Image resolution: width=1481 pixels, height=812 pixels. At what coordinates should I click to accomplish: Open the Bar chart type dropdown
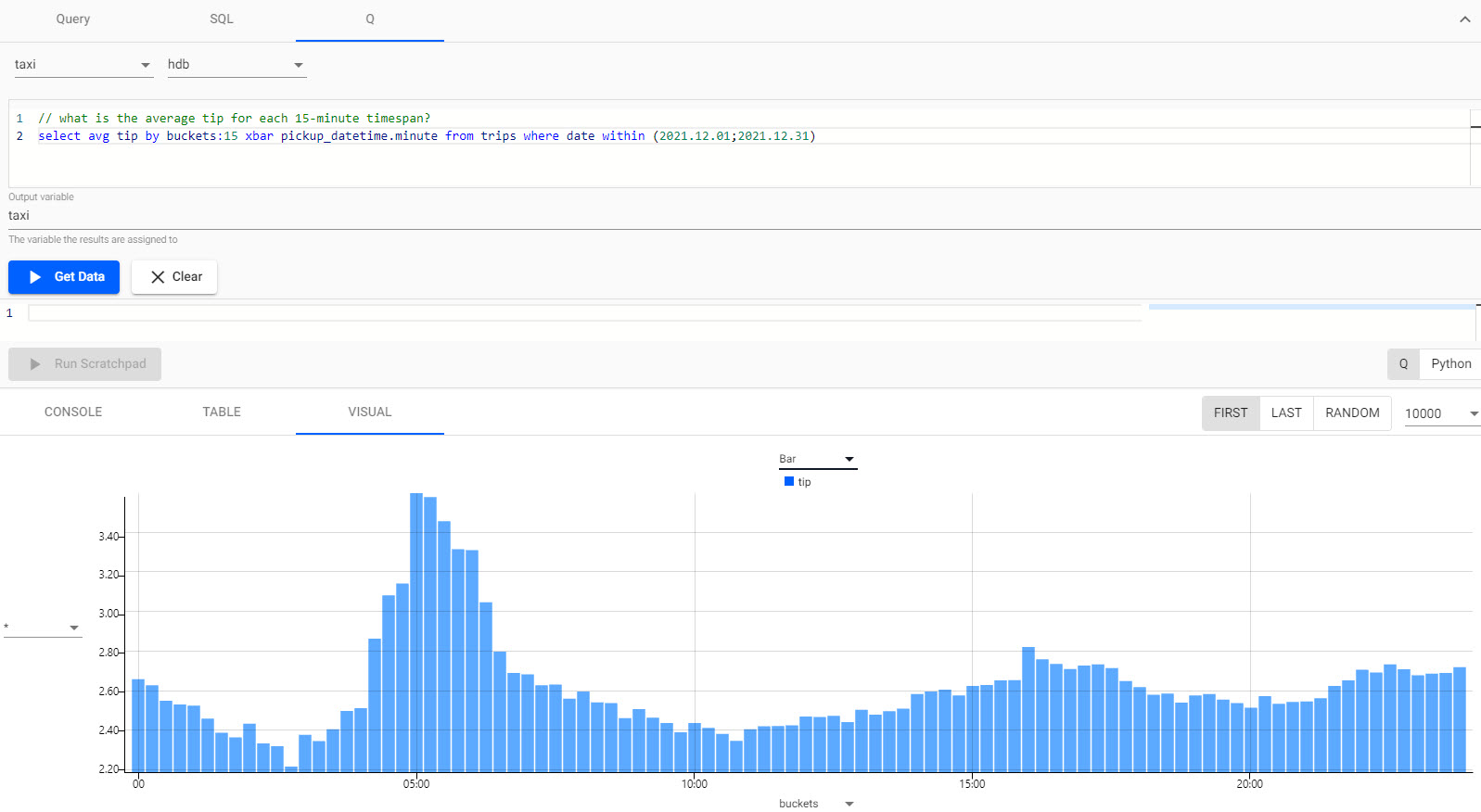817,460
